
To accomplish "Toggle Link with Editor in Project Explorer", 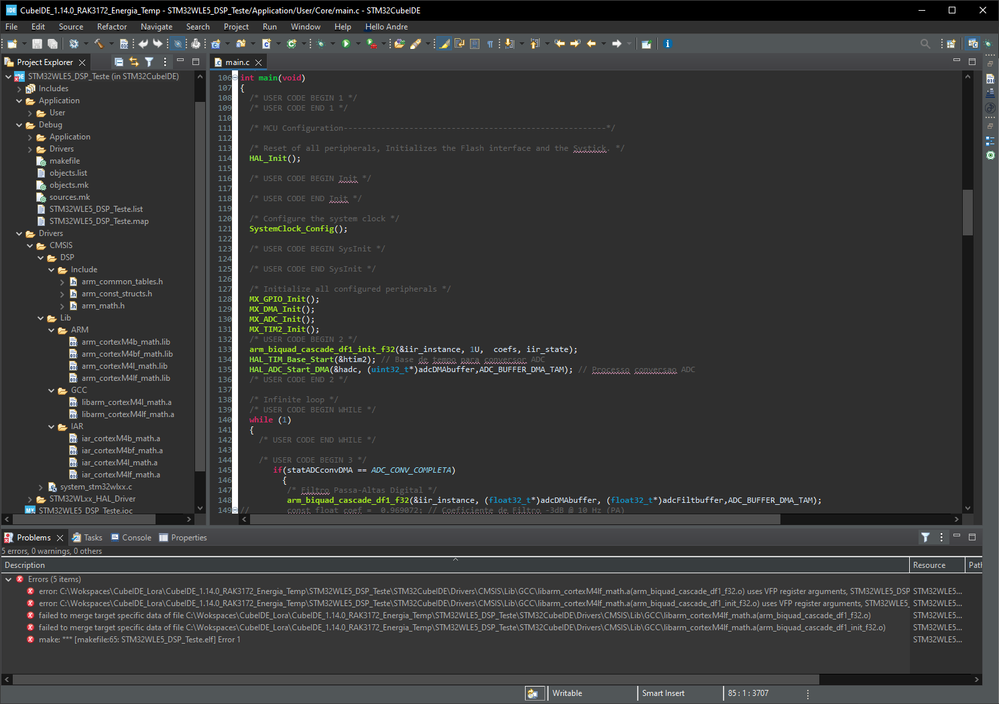I will click(134, 62).
